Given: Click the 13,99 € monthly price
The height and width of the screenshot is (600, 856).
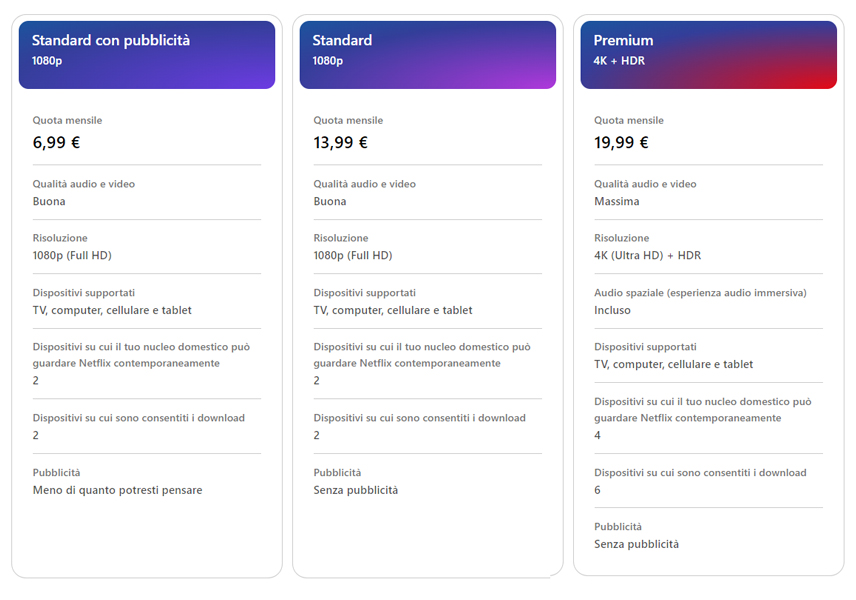Looking at the screenshot, I should tap(341, 142).
